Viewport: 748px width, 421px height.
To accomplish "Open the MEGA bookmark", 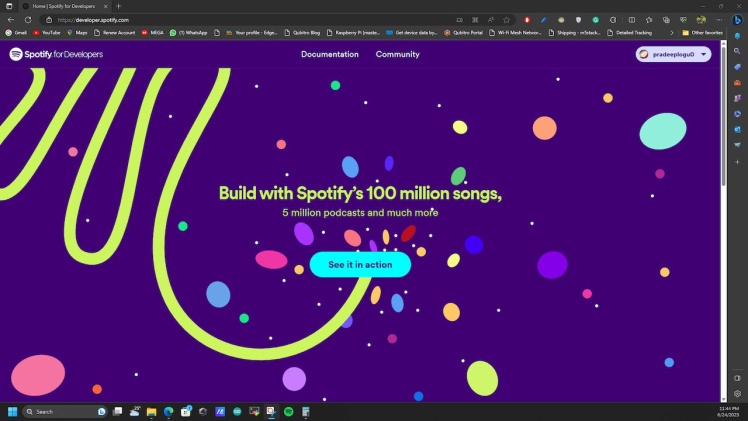I will click(x=152, y=33).
